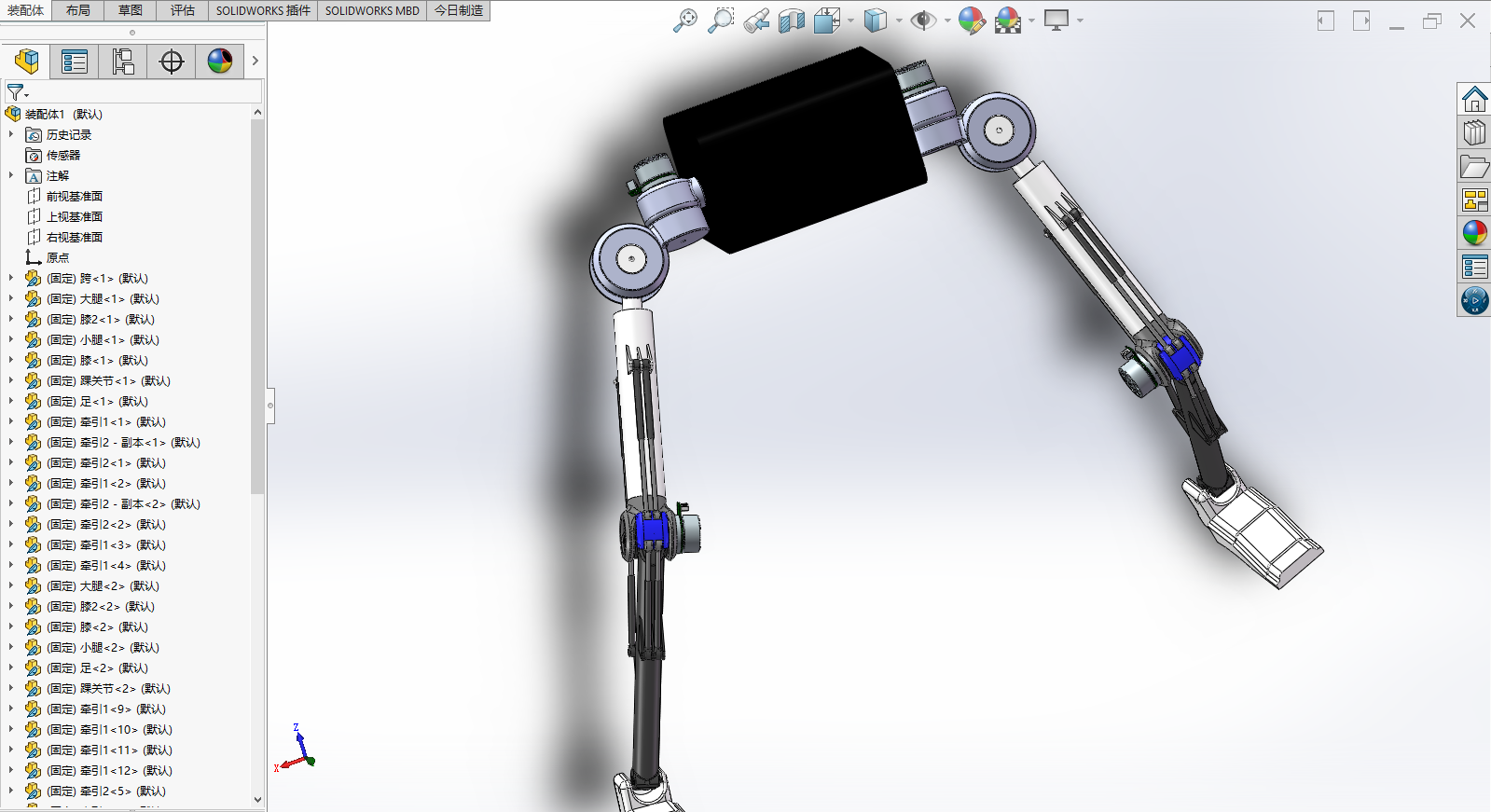Switch to the 草图 tab

131,10
